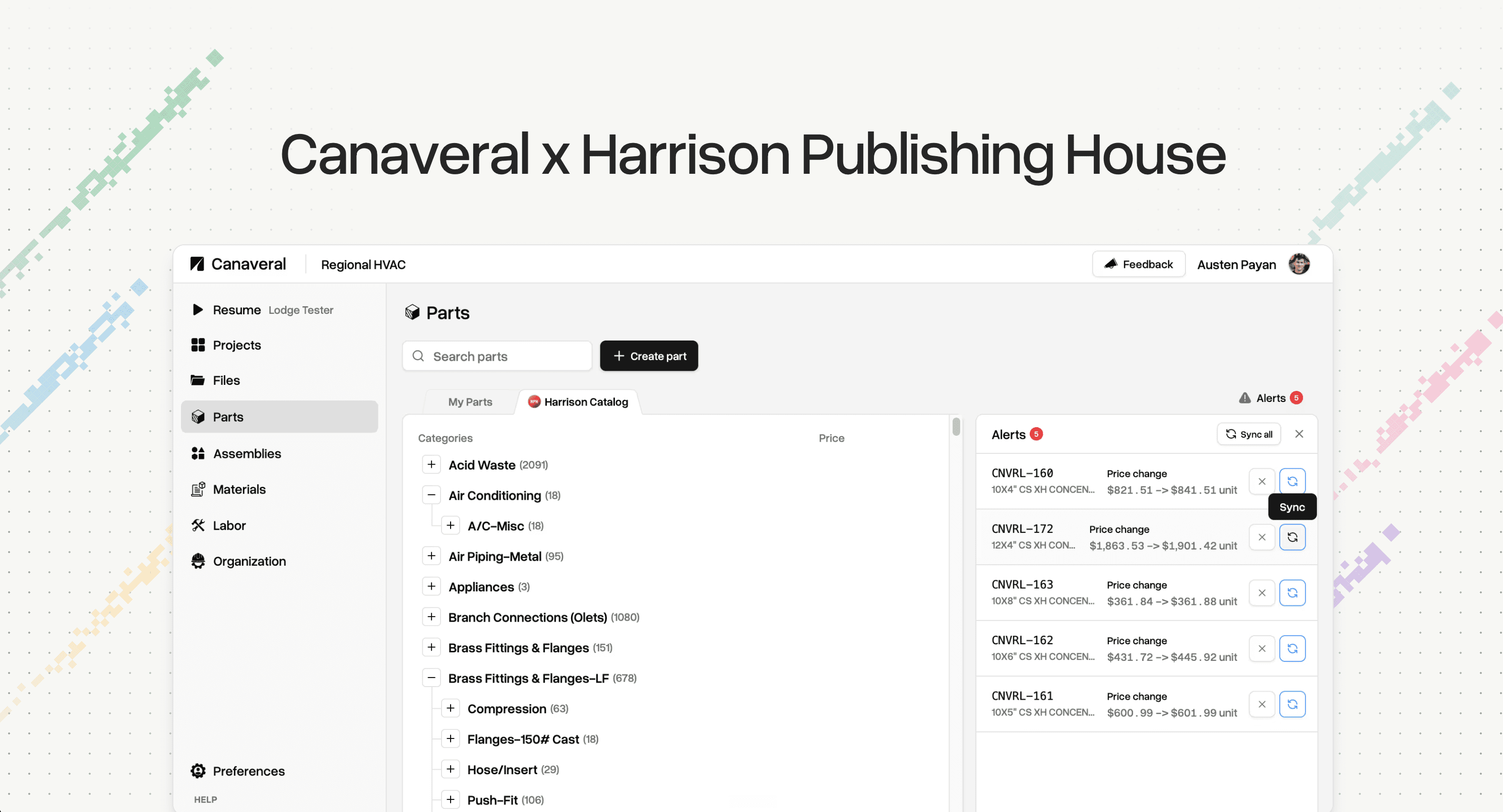Expand the A/C-Misc subcategory
Screen dimensions: 1503x812
click(x=451, y=526)
